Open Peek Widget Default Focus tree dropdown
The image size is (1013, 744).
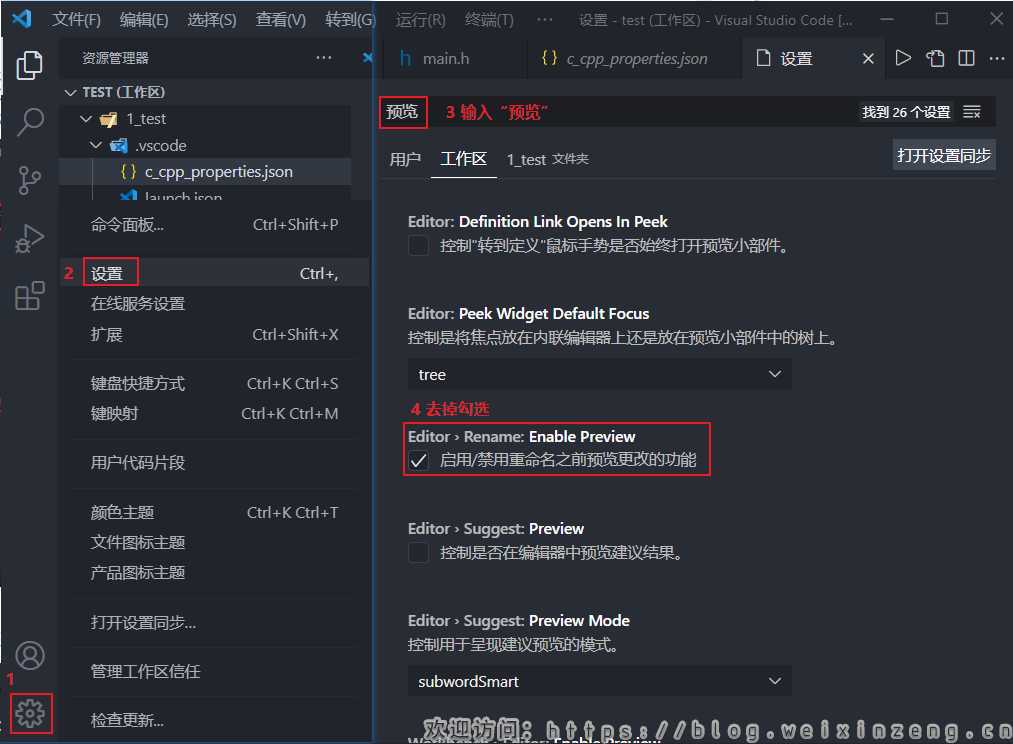pos(600,375)
